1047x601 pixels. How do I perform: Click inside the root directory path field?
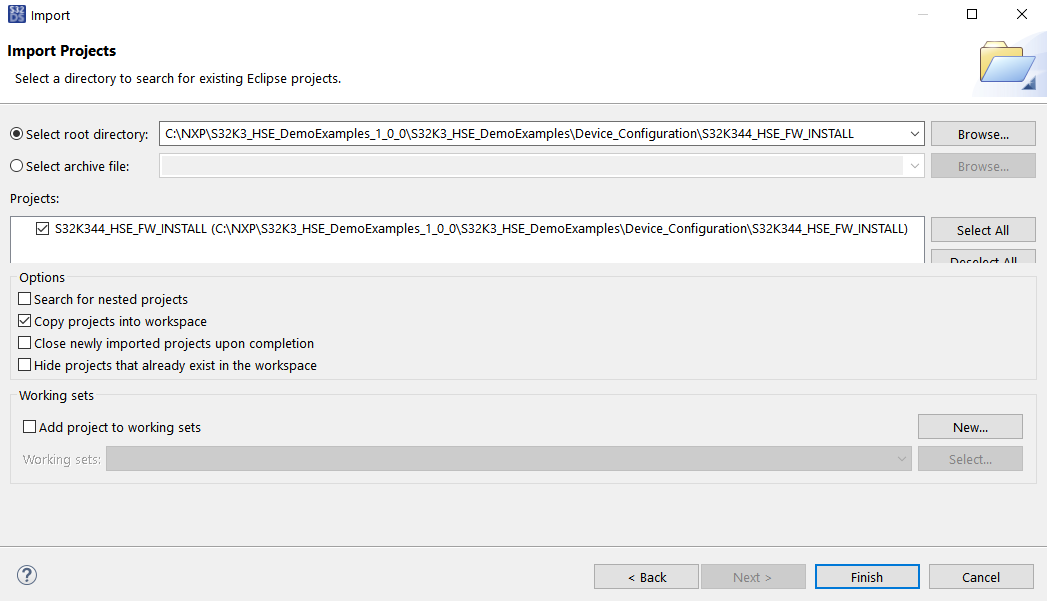530,134
